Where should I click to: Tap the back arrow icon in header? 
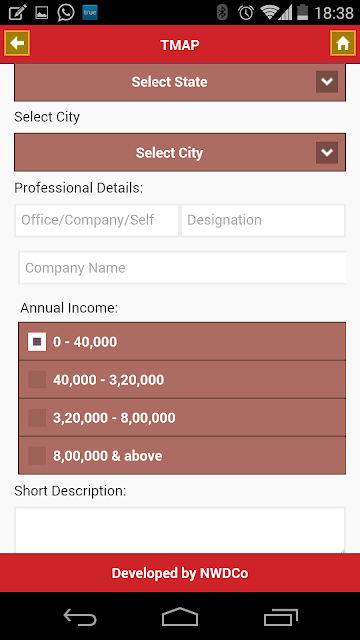[x=17, y=43]
